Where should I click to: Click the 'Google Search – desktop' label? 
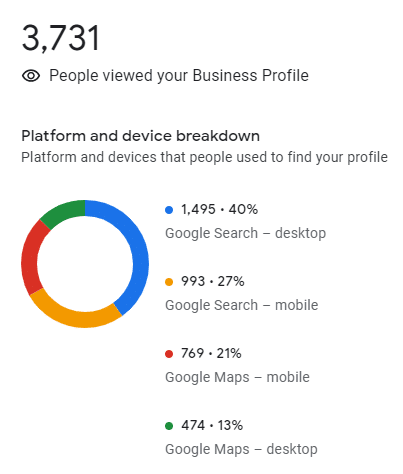245,233
